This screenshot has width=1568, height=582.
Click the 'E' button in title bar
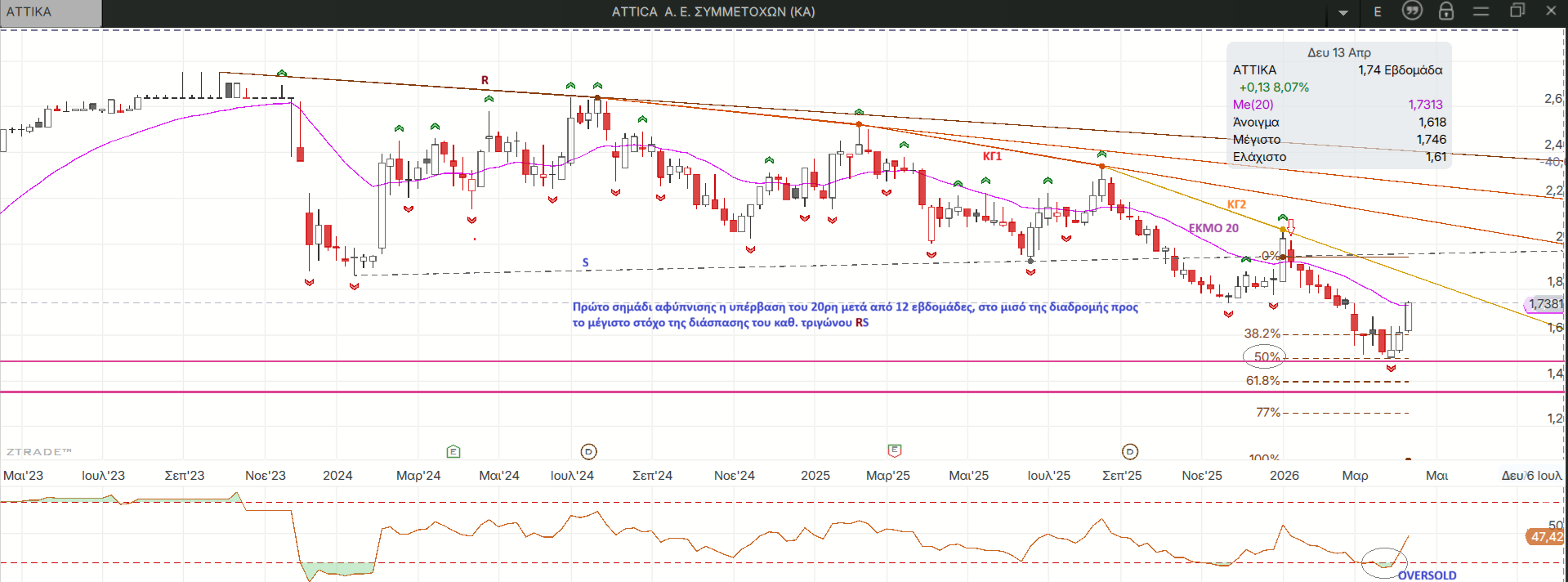click(x=1378, y=11)
